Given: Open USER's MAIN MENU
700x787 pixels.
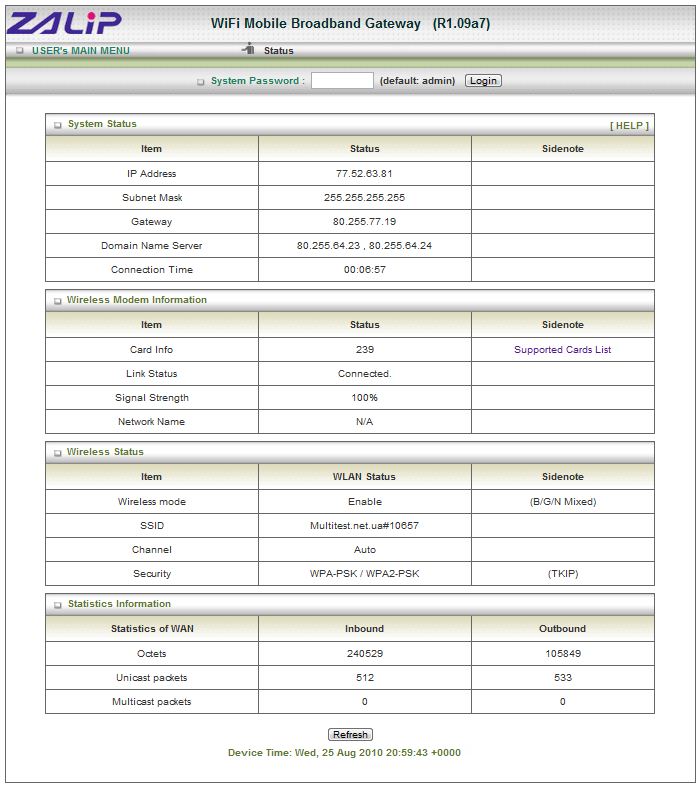Looking at the screenshot, I should click(81, 51).
